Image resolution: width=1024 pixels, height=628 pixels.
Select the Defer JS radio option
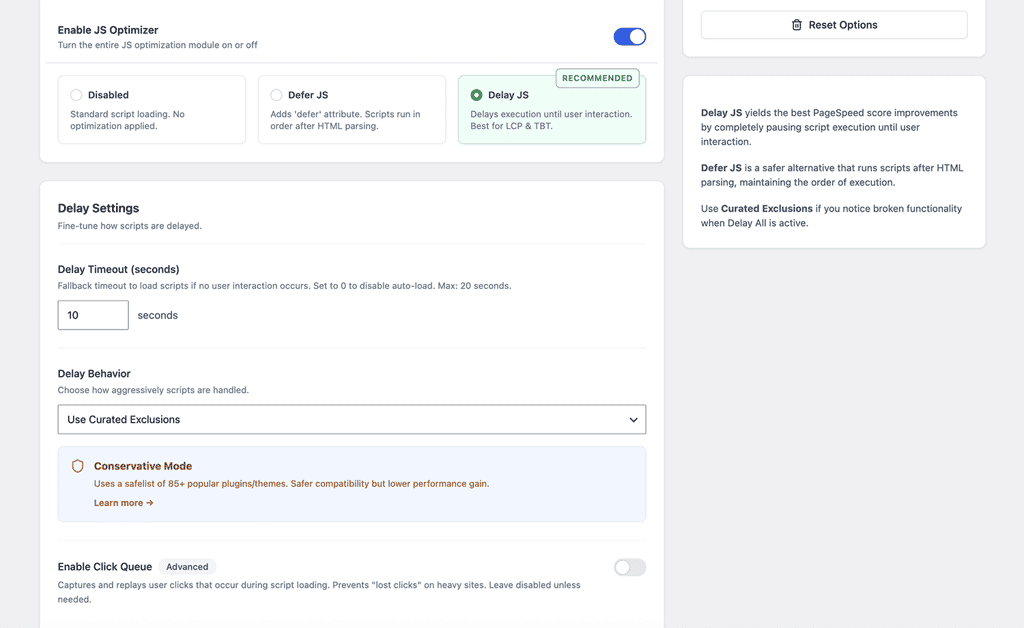276,95
